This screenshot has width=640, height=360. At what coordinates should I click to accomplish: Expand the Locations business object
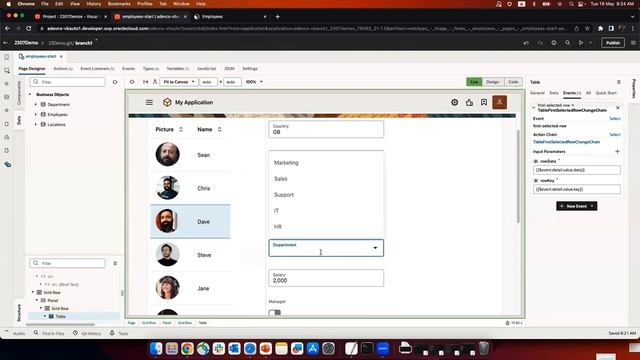(x=36, y=124)
